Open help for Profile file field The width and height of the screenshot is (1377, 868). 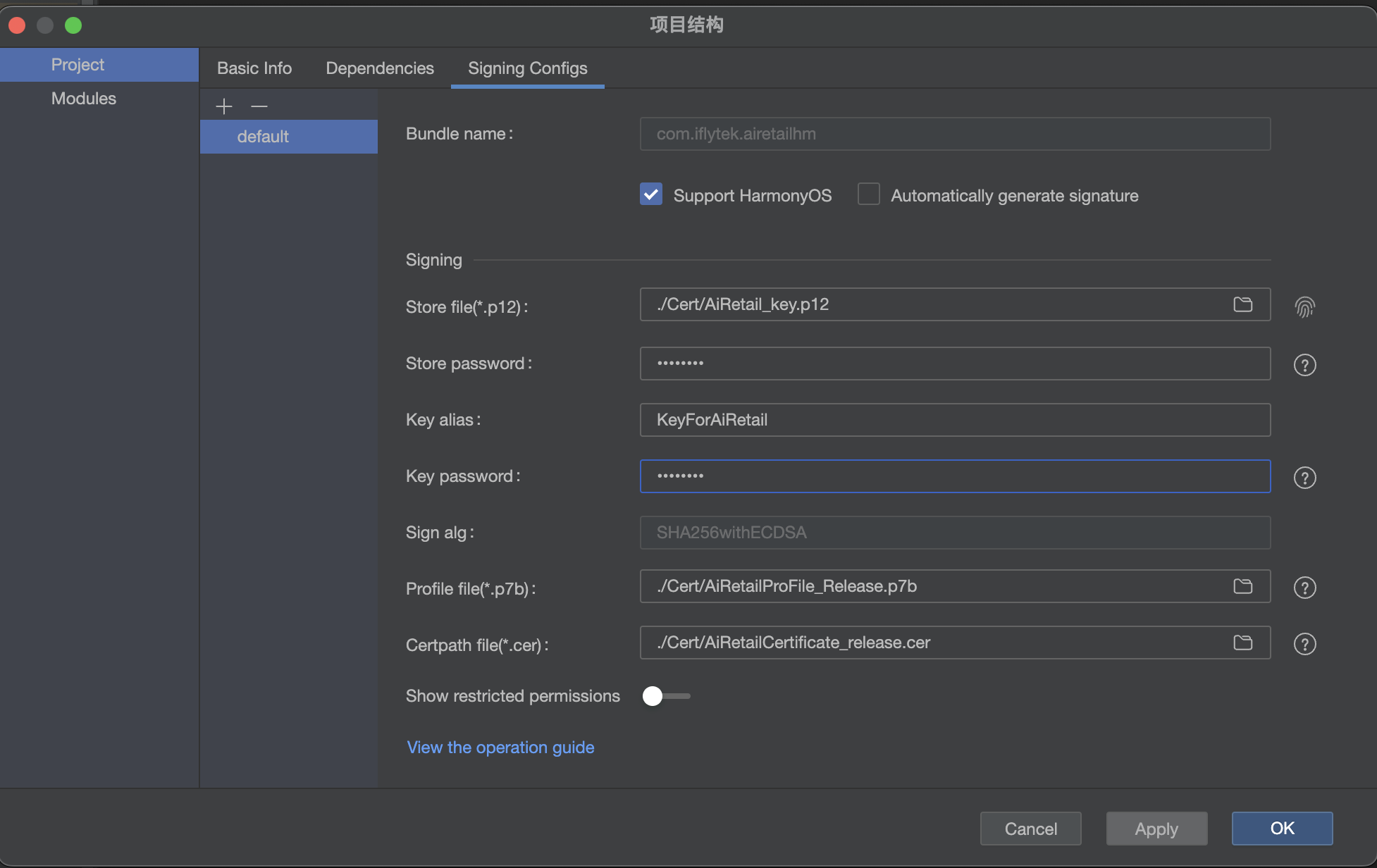(1305, 588)
